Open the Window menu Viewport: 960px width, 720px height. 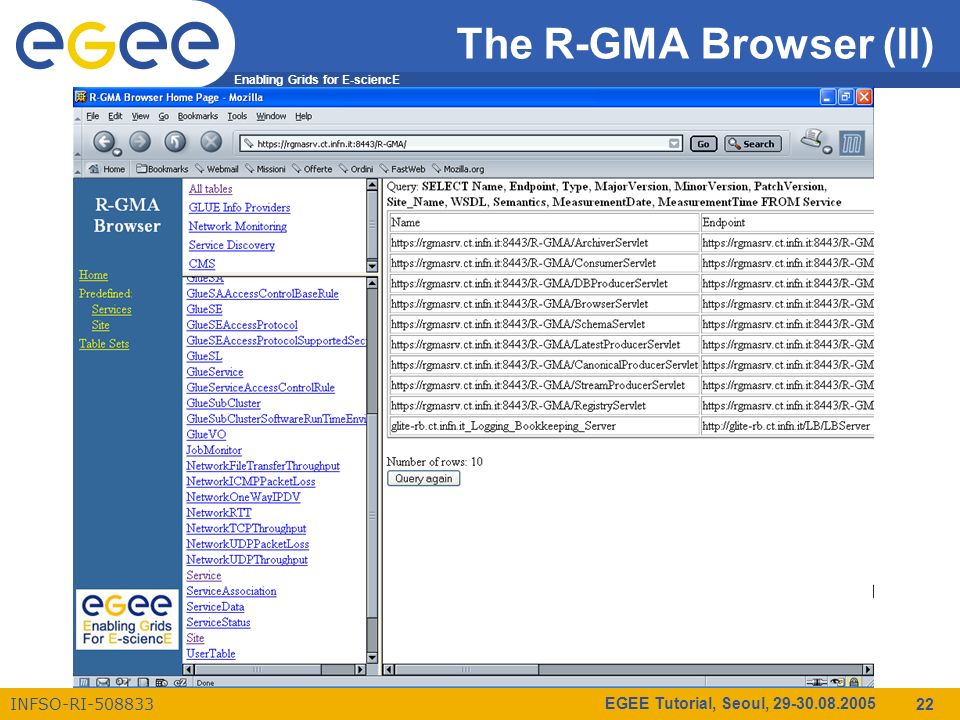point(271,116)
